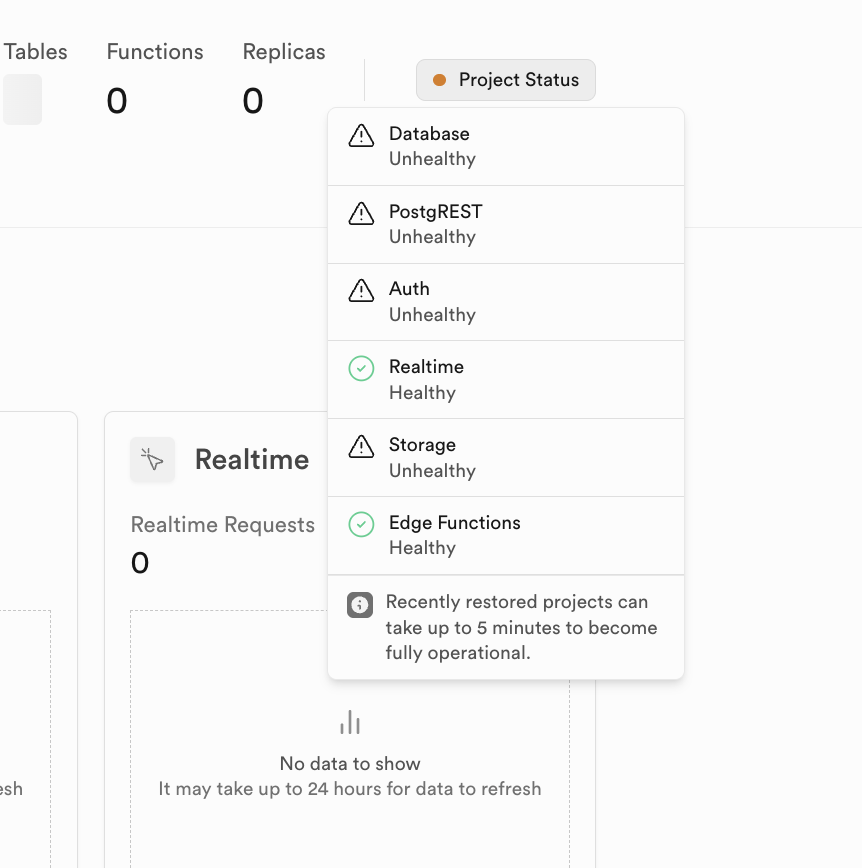Choose the Edge Functions status entry
The image size is (862, 868).
tap(506, 535)
